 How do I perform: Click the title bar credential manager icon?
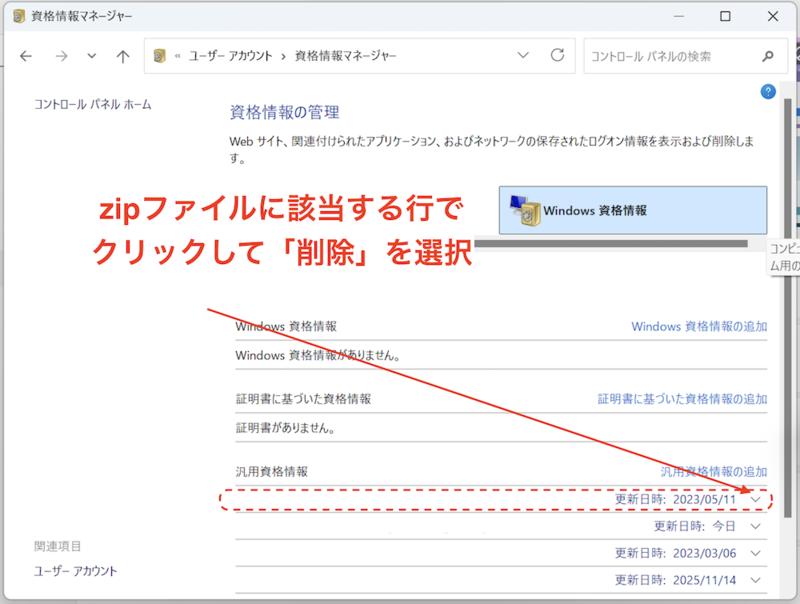tap(19, 16)
